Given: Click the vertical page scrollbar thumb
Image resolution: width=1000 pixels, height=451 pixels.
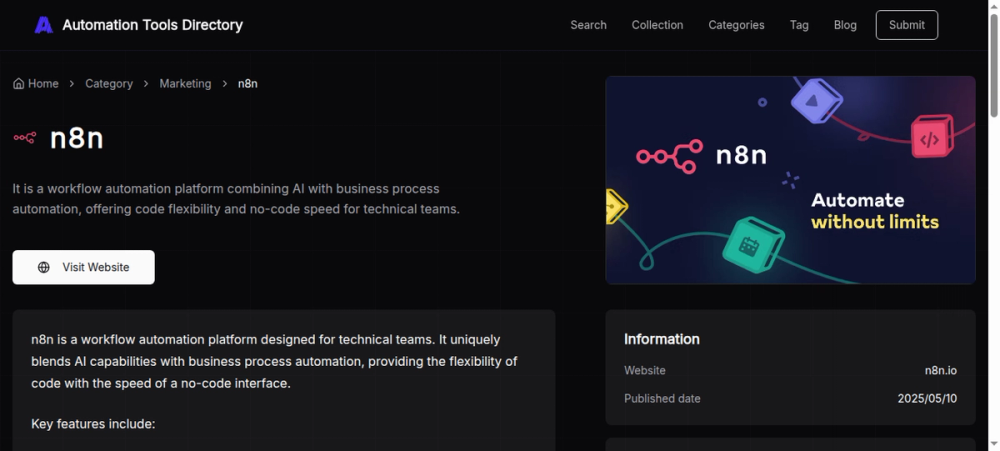Looking at the screenshot, I should pyautogui.click(x=994, y=65).
